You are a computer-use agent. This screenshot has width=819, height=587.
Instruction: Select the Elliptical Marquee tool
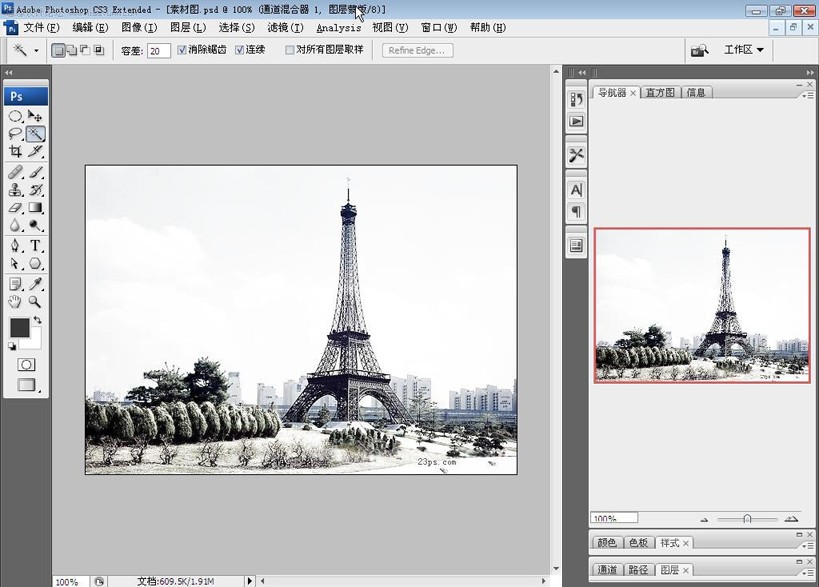coord(15,116)
